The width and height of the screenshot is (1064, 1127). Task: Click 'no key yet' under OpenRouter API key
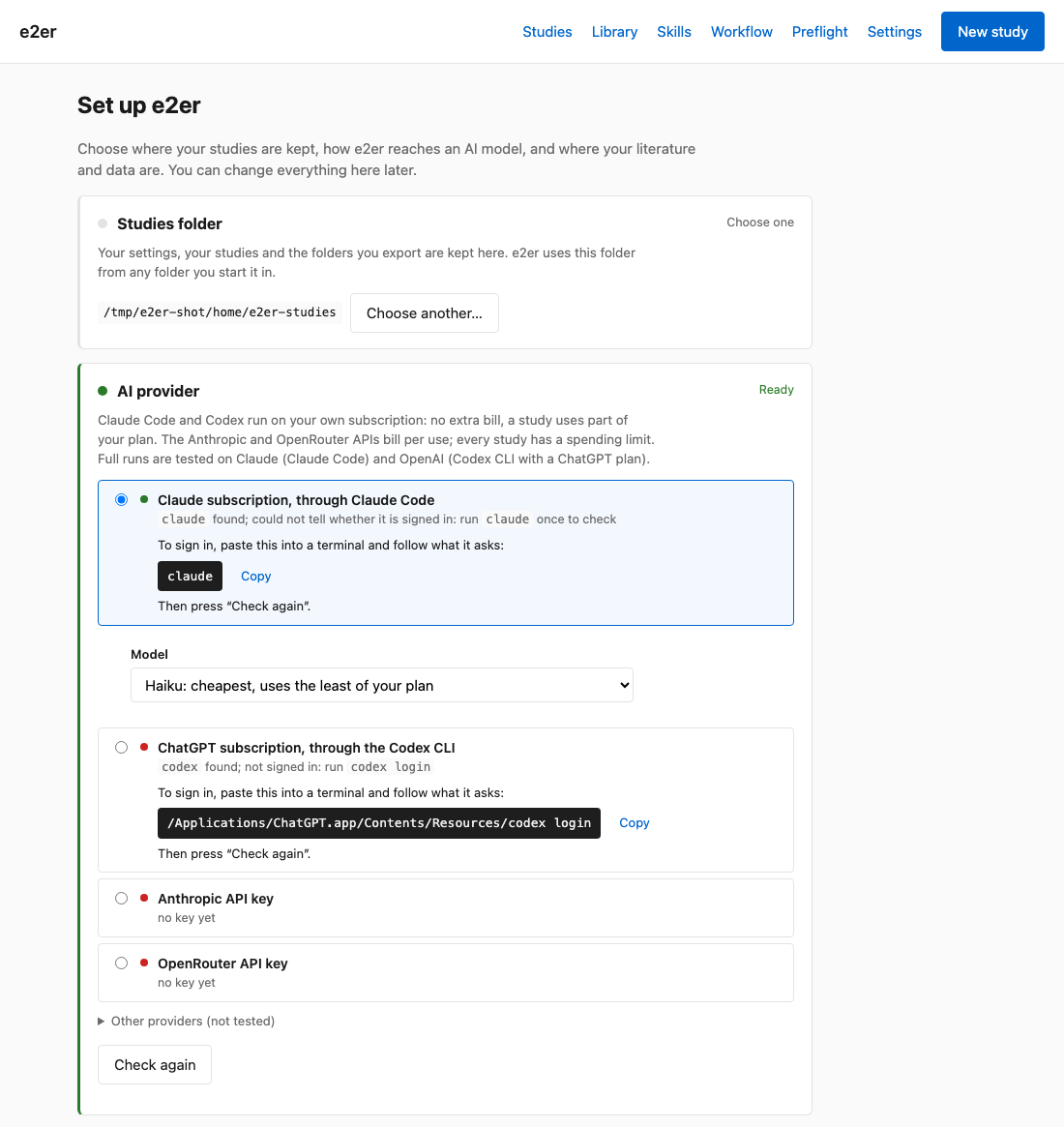(x=186, y=983)
